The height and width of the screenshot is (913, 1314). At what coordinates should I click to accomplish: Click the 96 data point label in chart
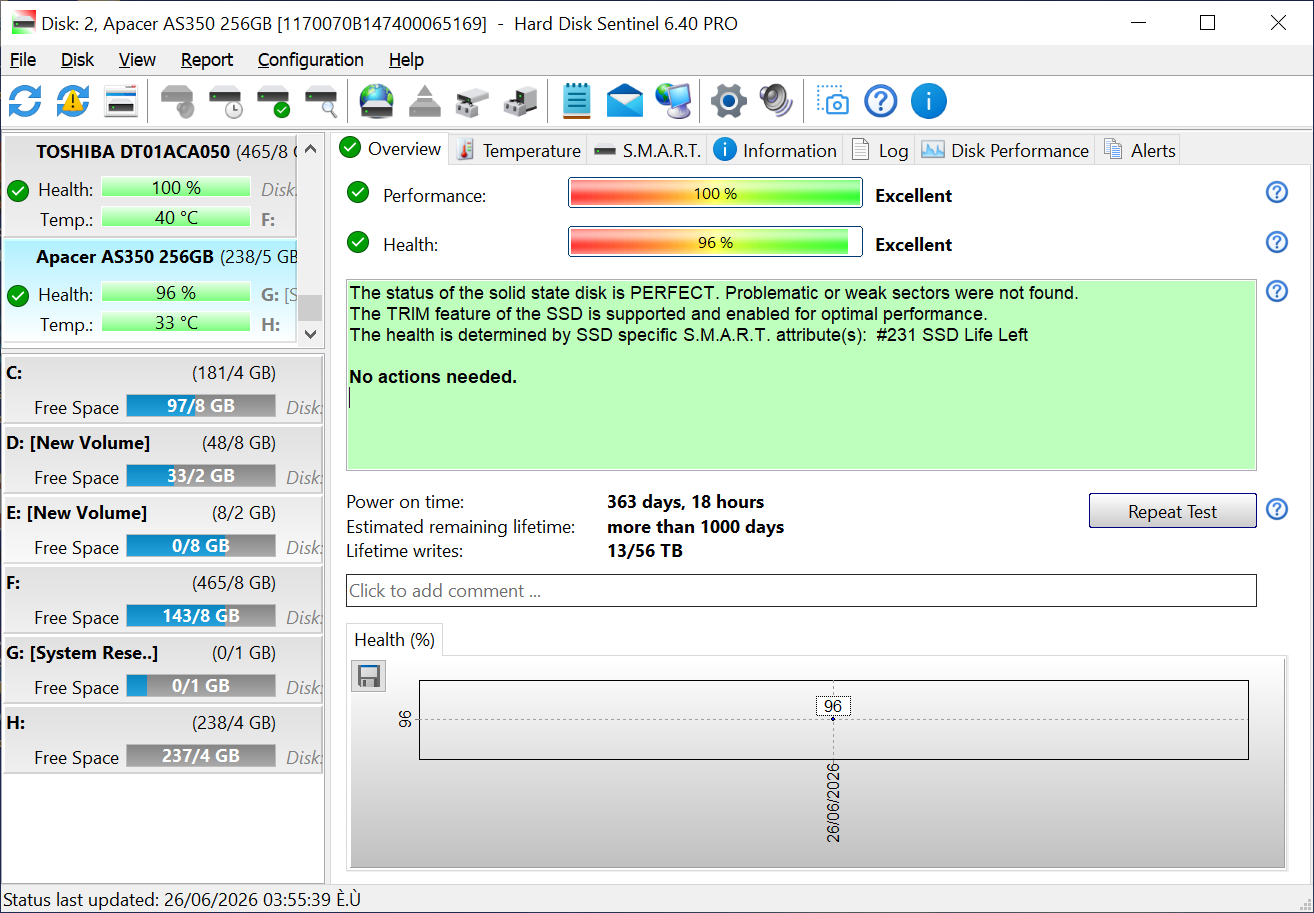833,706
